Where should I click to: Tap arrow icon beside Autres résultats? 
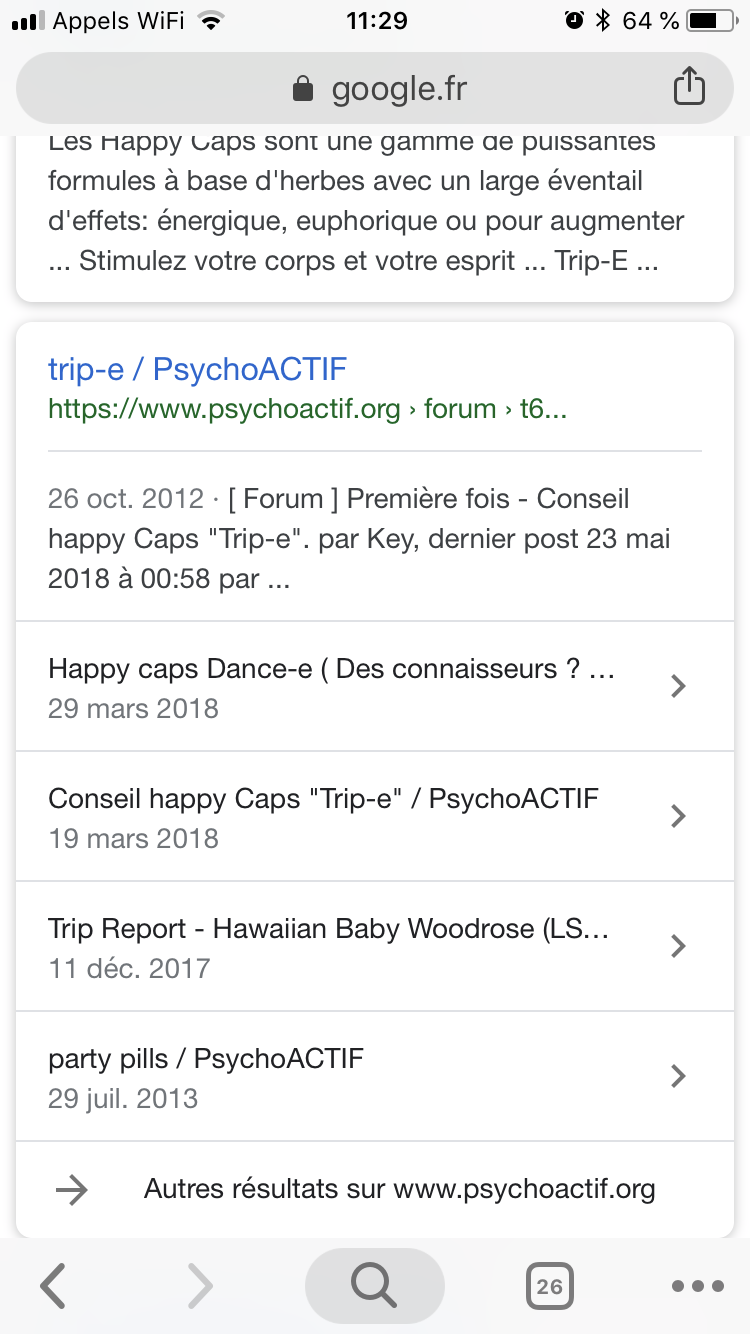[72, 1189]
